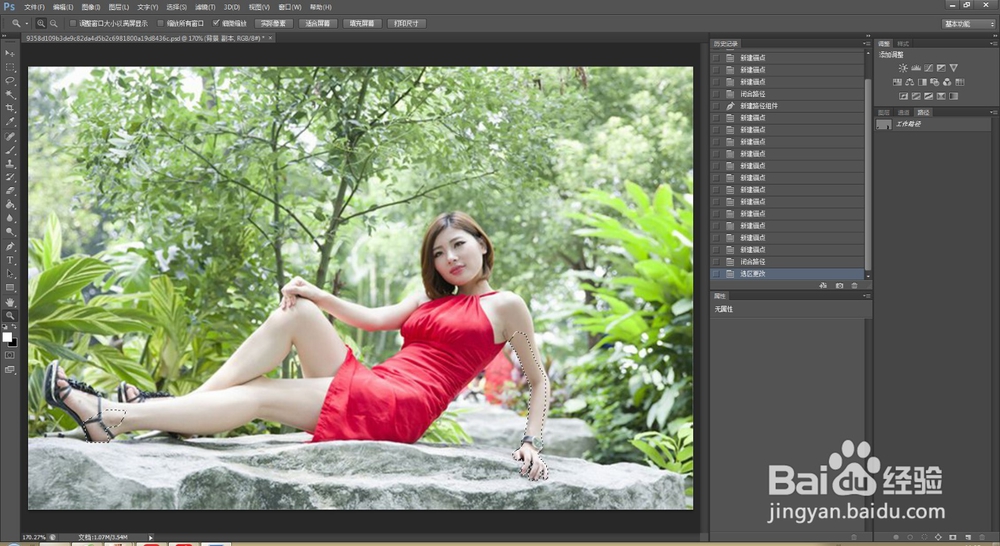Select the Eraser tool
1000x546 pixels.
tap(10, 191)
